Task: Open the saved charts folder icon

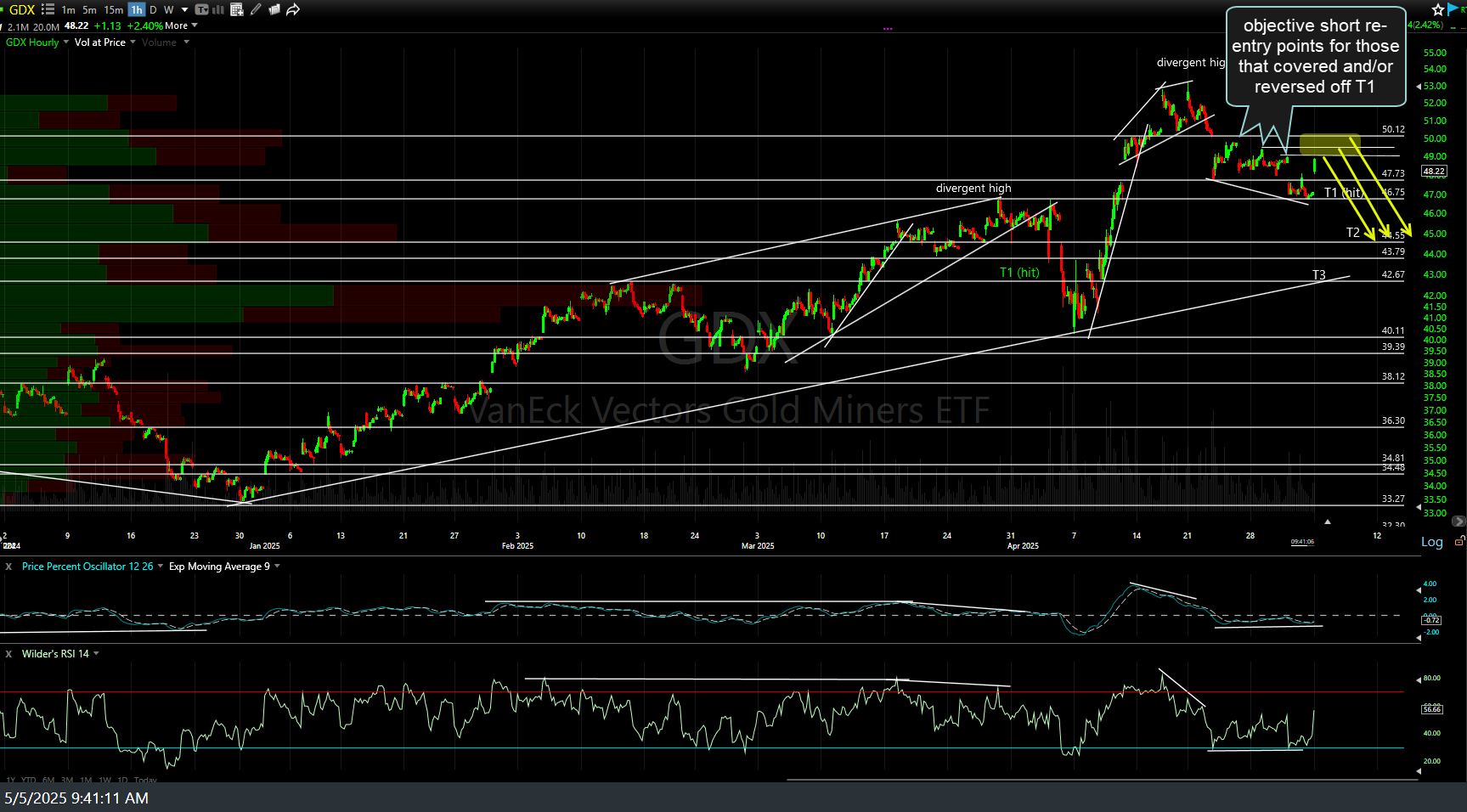Action: pos(274,9)
